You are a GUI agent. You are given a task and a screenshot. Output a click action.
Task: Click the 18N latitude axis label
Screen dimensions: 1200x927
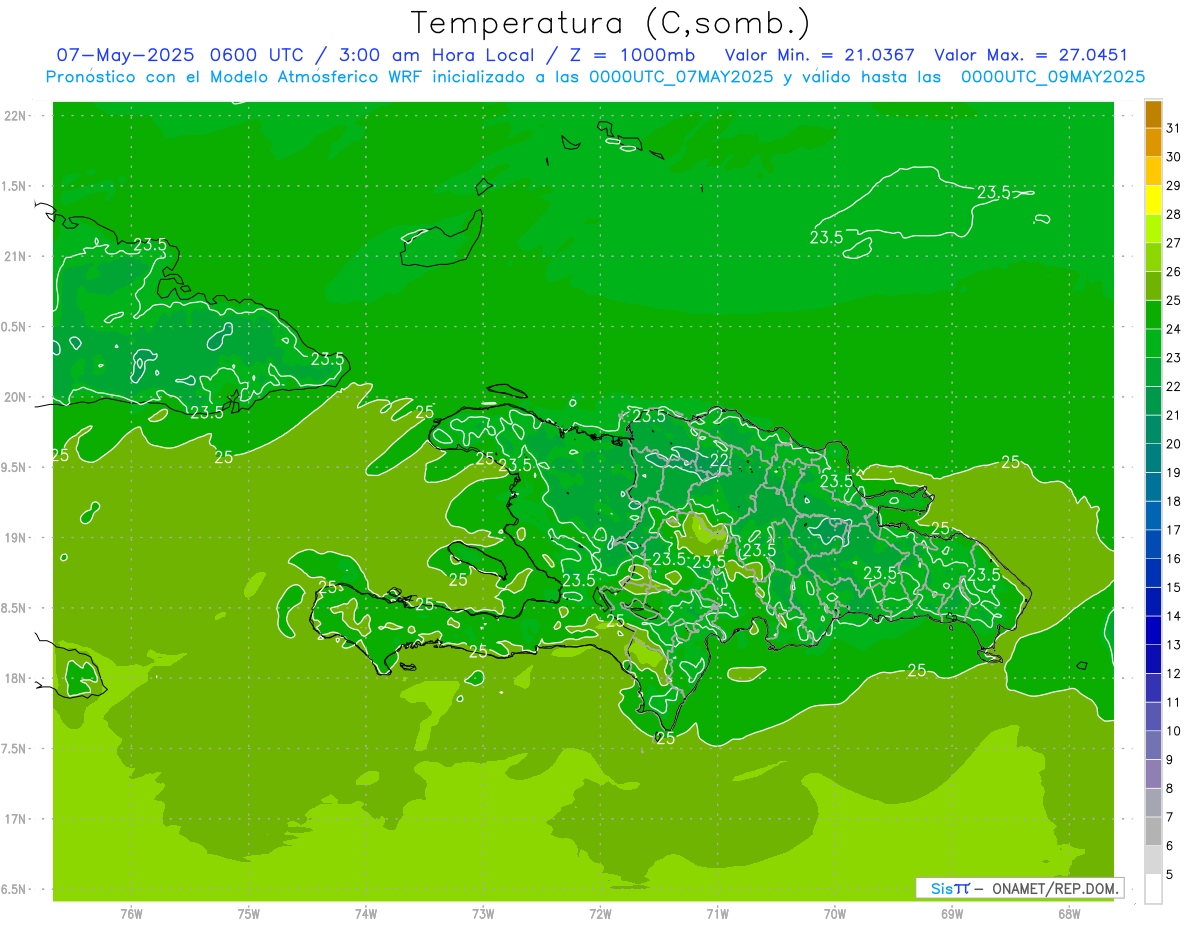point(16,678)
